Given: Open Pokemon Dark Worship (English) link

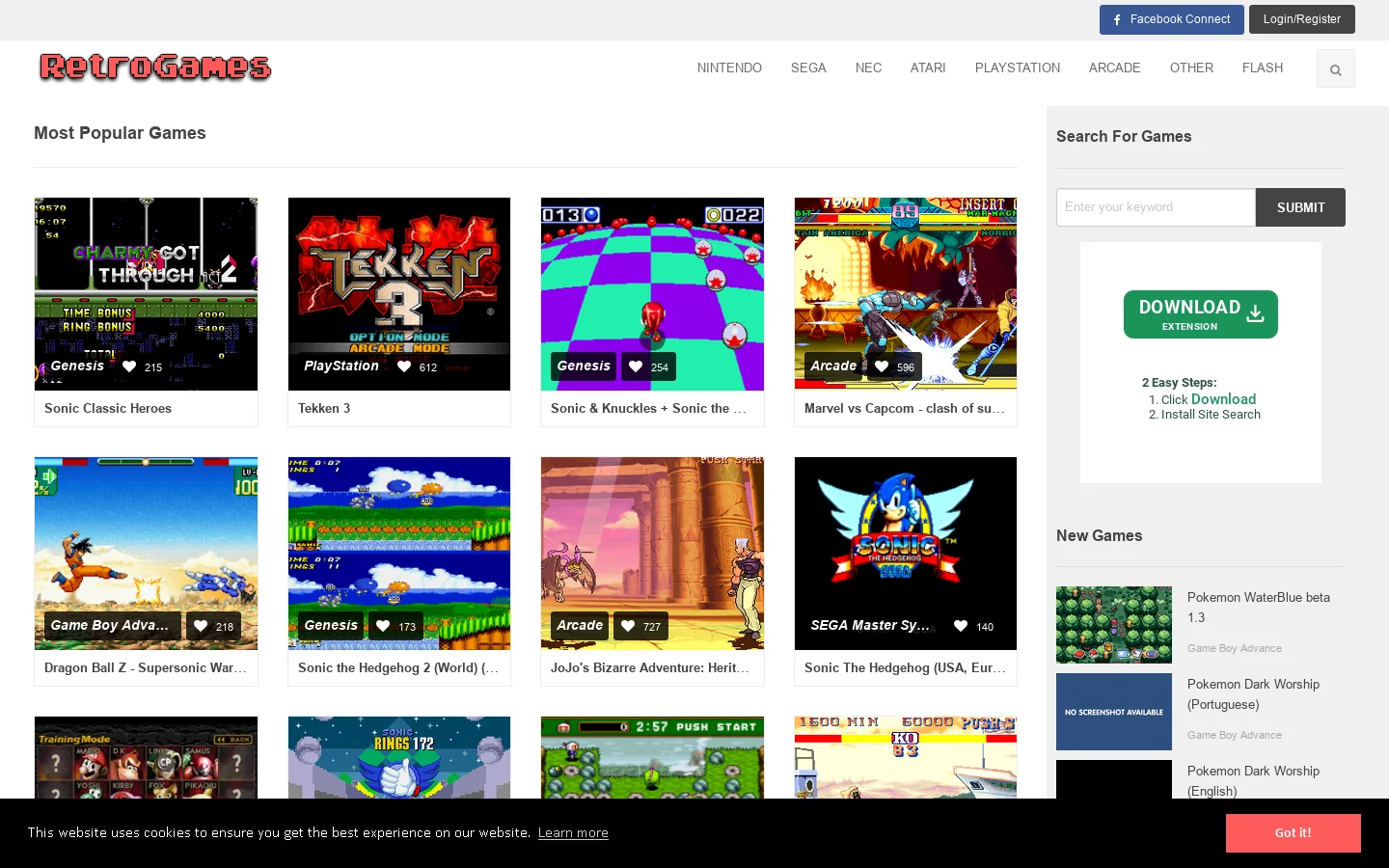Looking at the screenshot, I should point(1253,781).
